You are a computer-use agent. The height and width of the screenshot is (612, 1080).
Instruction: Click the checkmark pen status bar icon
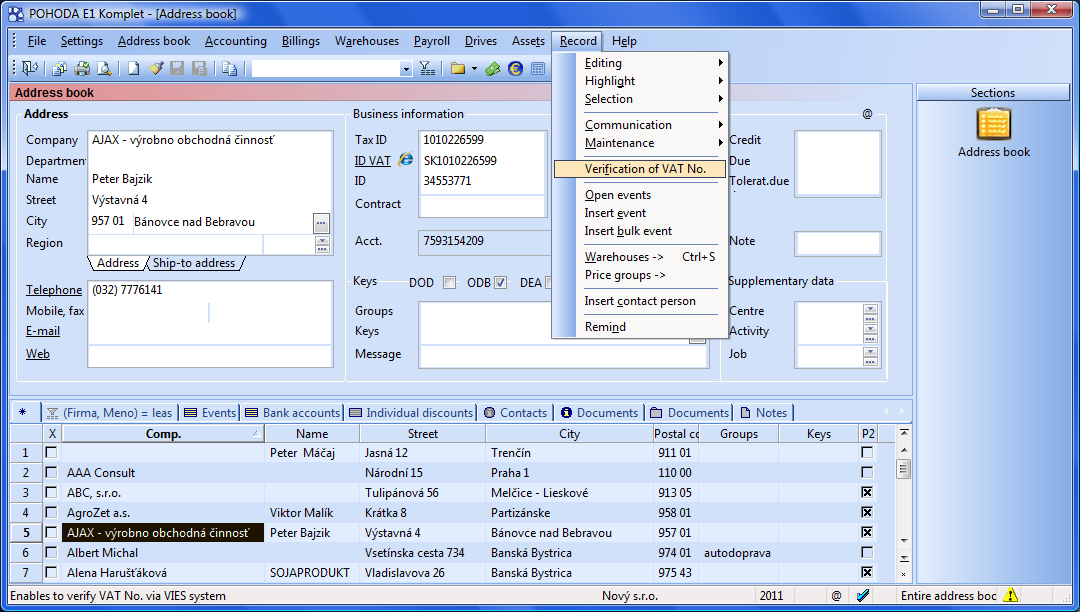(x=863, y=595)
